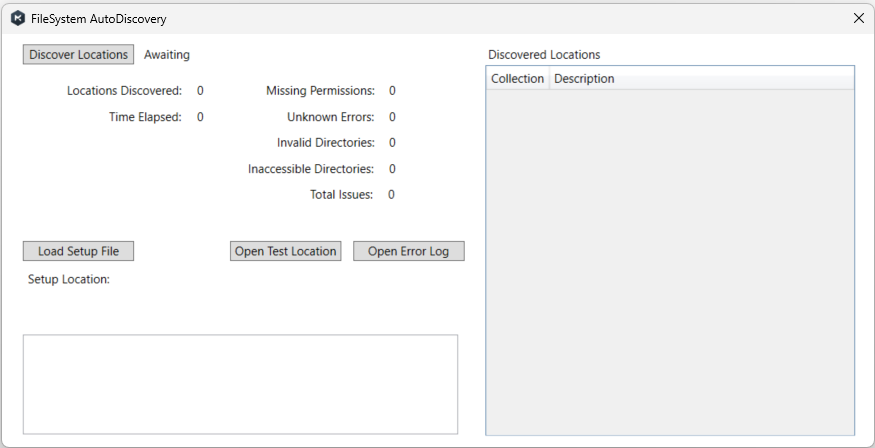Click inside the empty setup text box

(240, 384)
